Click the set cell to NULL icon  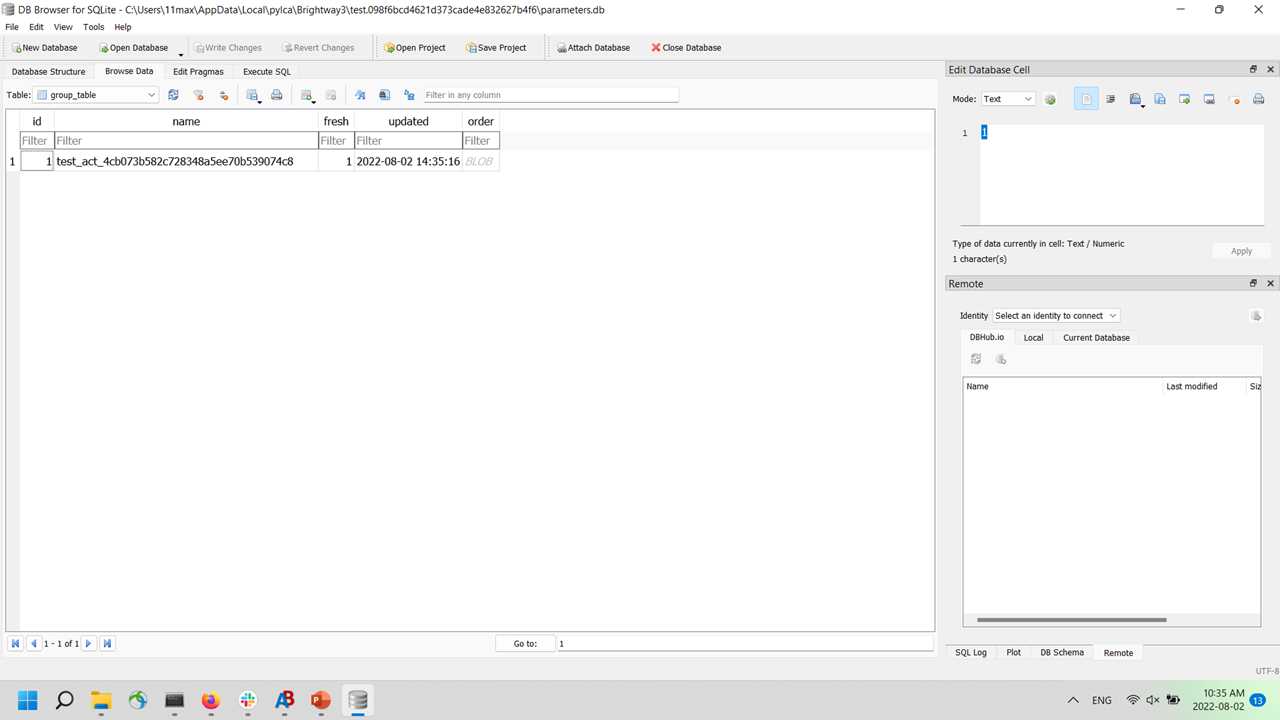click(1234, 99)
